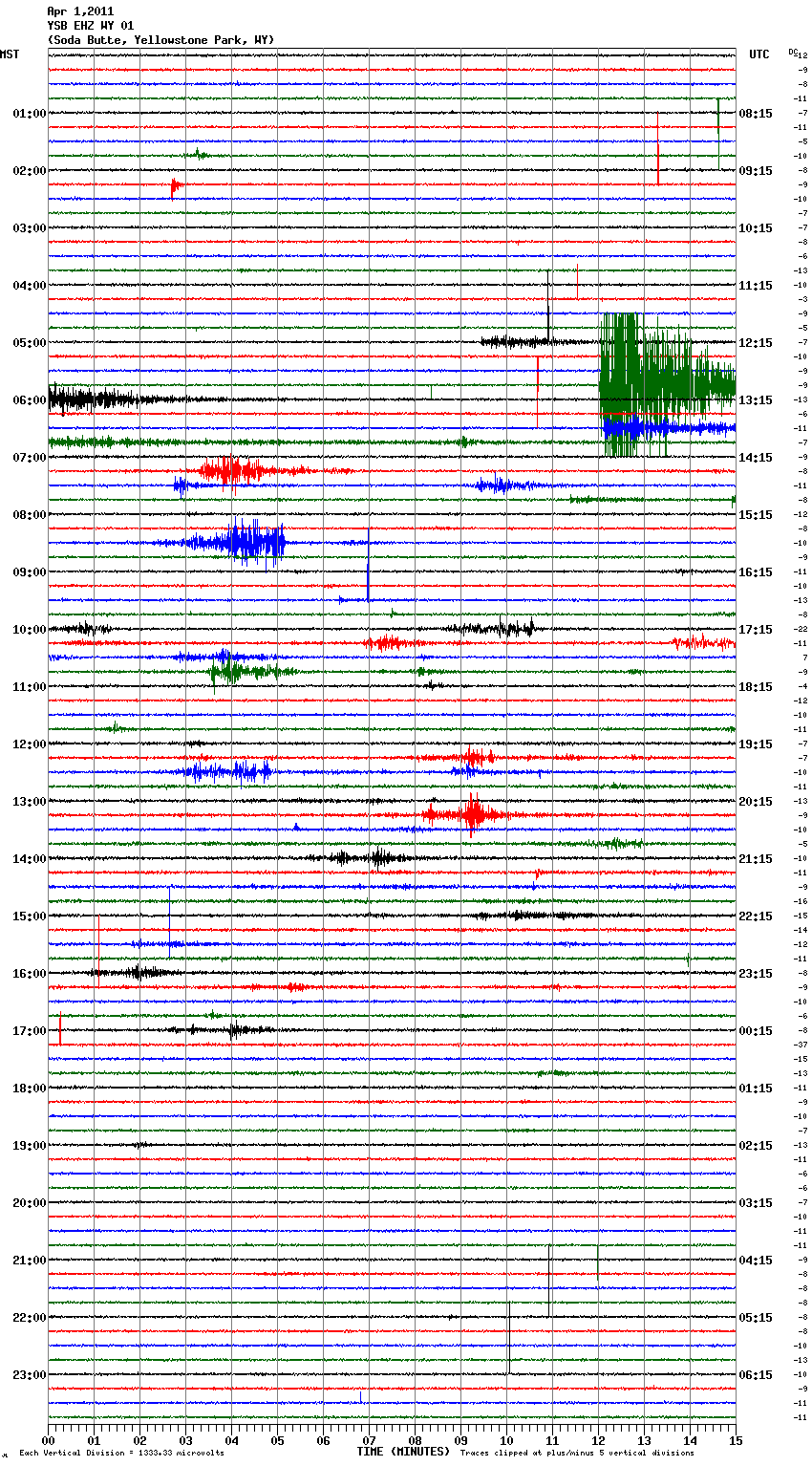Viewport: 812px width, 1466px height.
Task: Click the 17:15 UTC time label
Action: coord(756,630)
